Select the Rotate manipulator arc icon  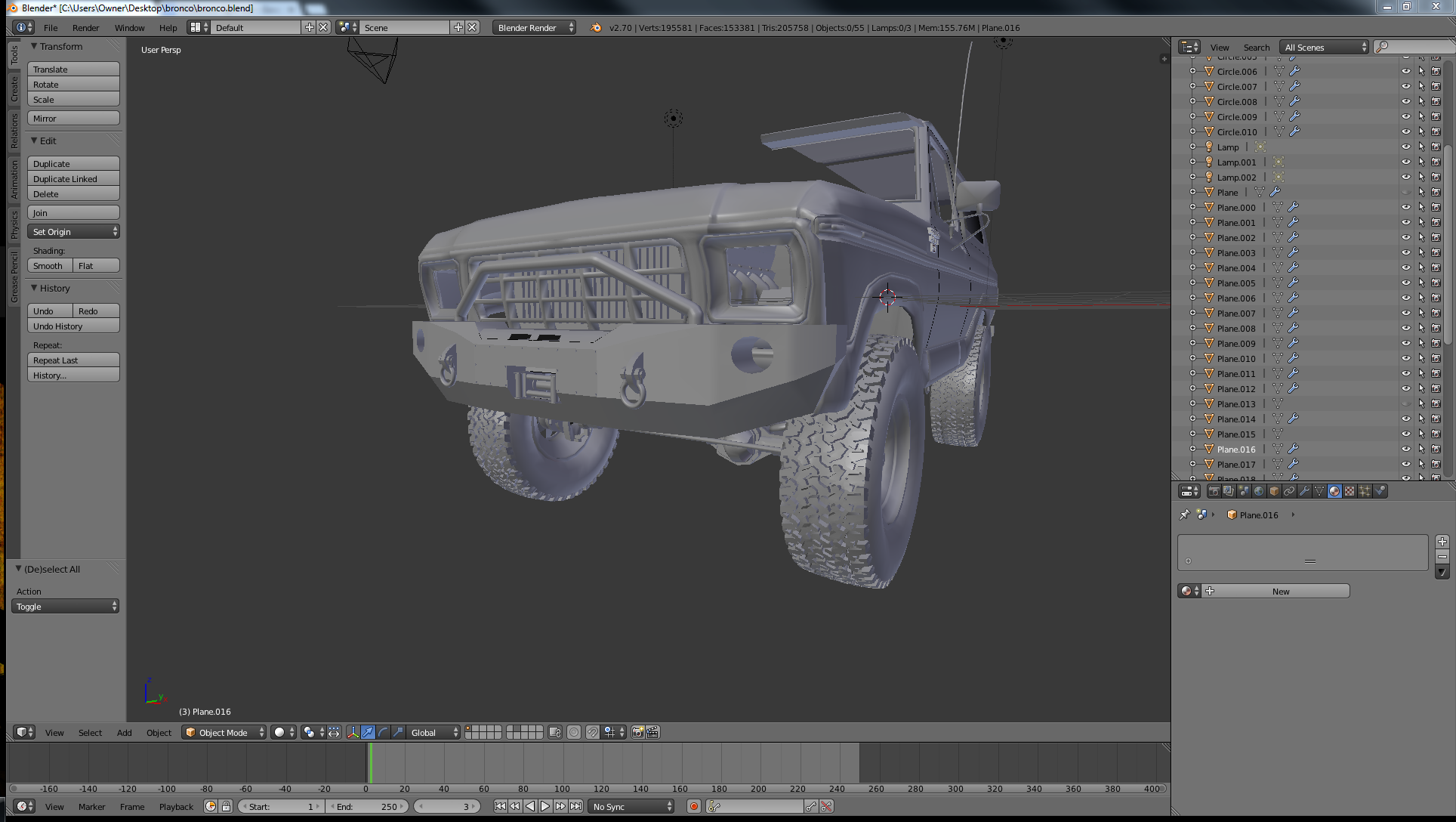click(x=383, y=732)
